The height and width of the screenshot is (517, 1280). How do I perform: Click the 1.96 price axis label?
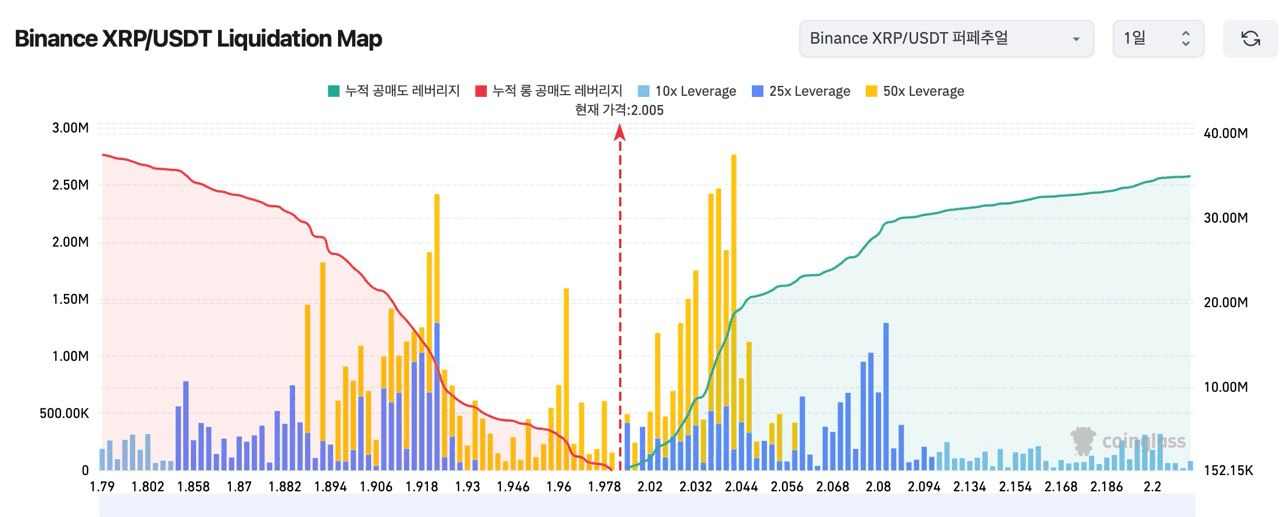tap(559, 487)
